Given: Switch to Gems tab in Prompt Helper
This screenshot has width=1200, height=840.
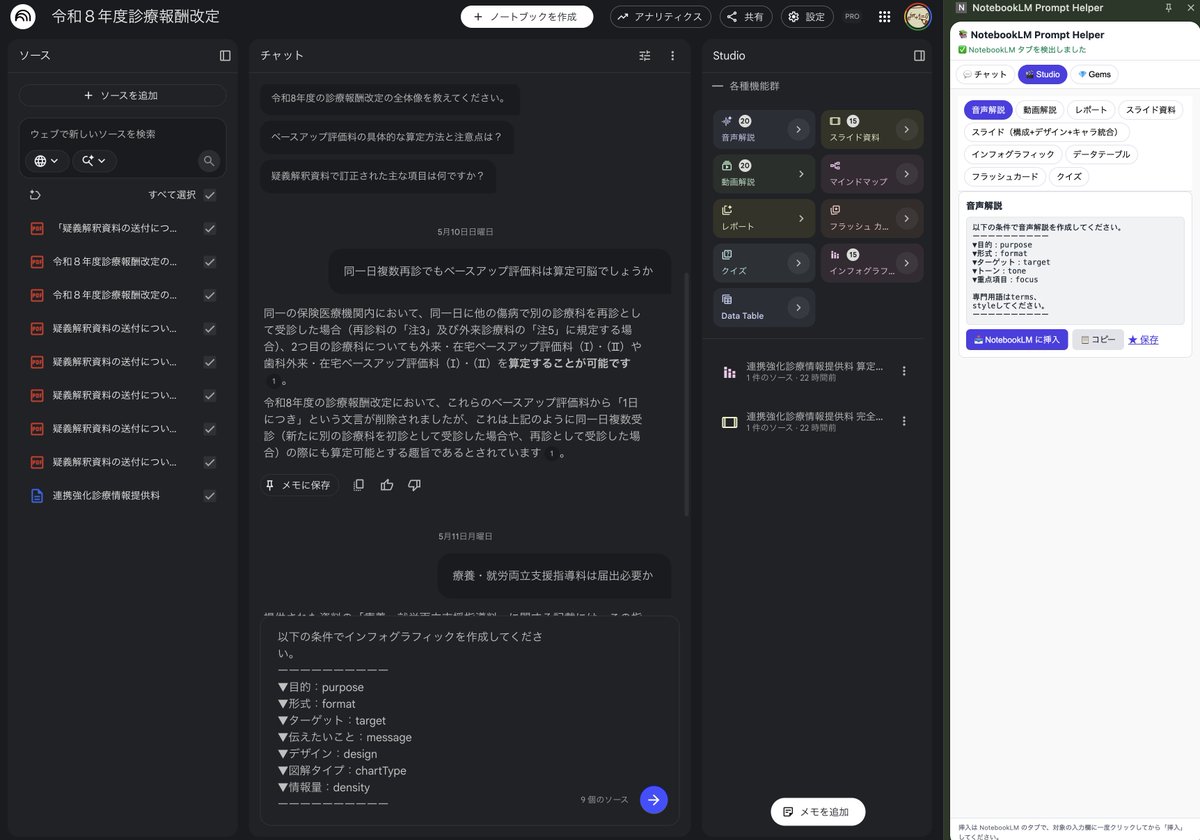Looking at the screenshot, I should point(1095,74).
